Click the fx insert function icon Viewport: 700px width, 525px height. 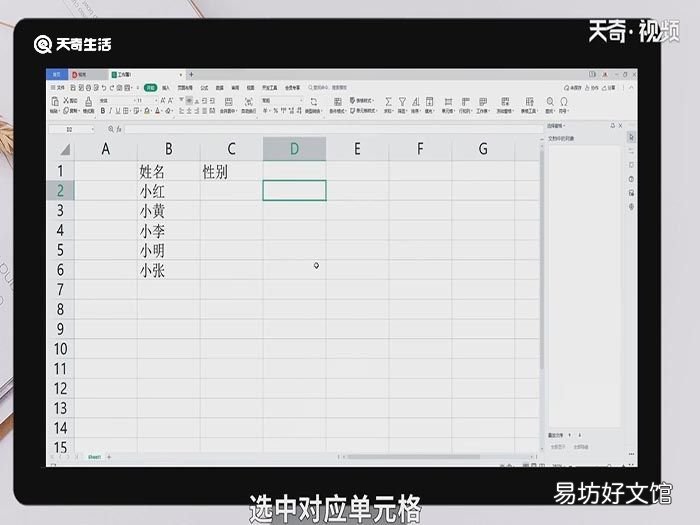[x=119, y=129]
